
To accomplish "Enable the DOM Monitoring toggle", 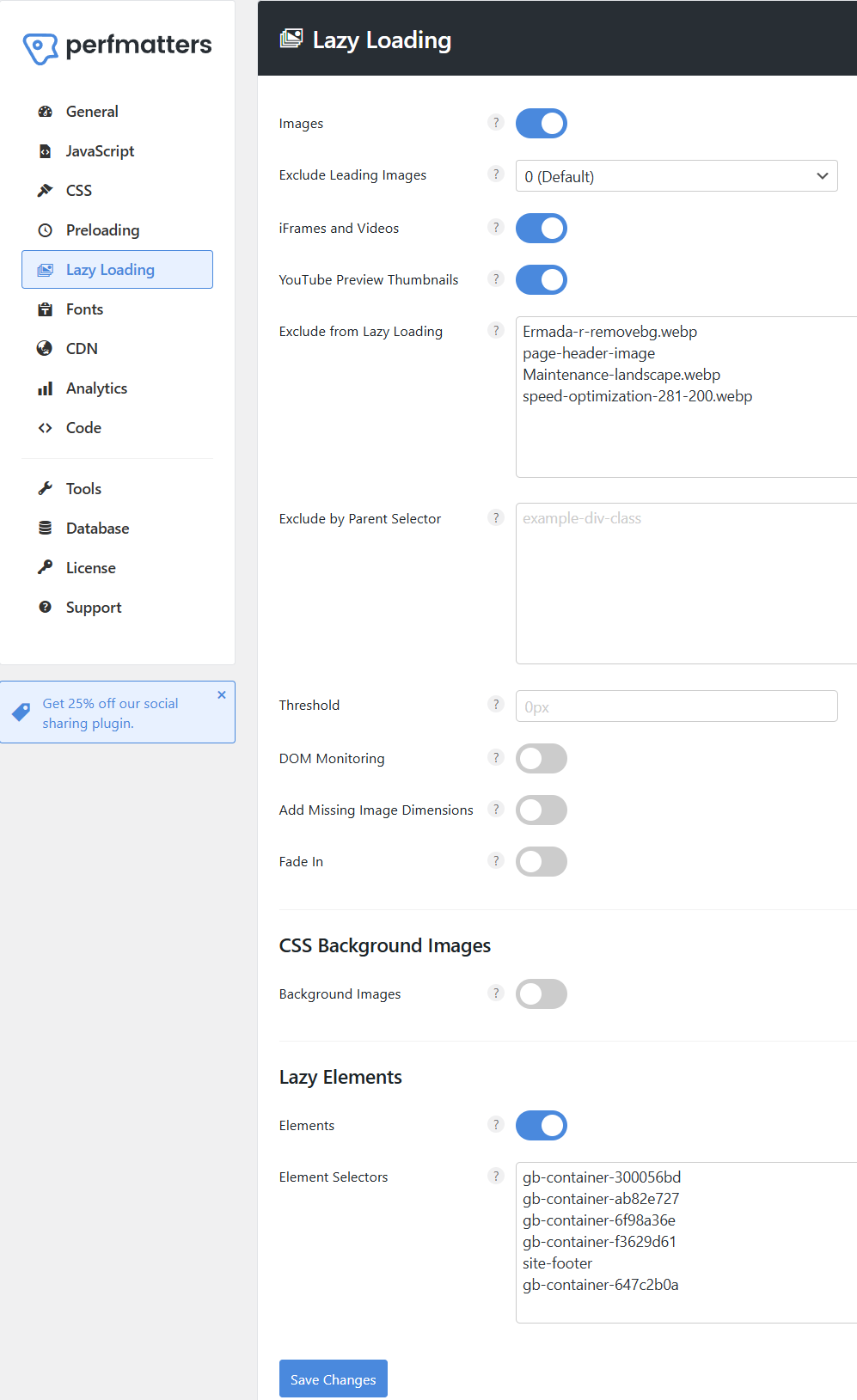I will (x=542, y=759).
